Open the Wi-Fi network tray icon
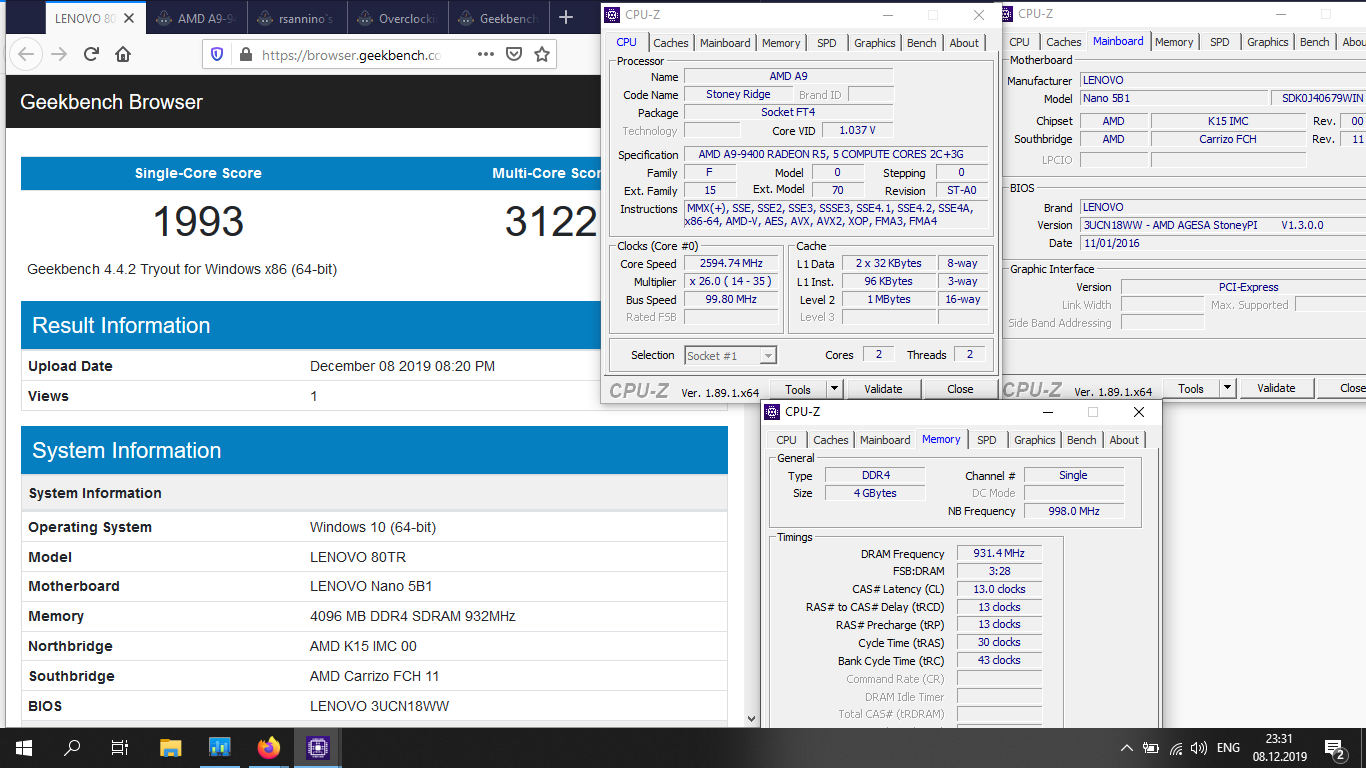Screen dimensions: 1366x768 1175,747
